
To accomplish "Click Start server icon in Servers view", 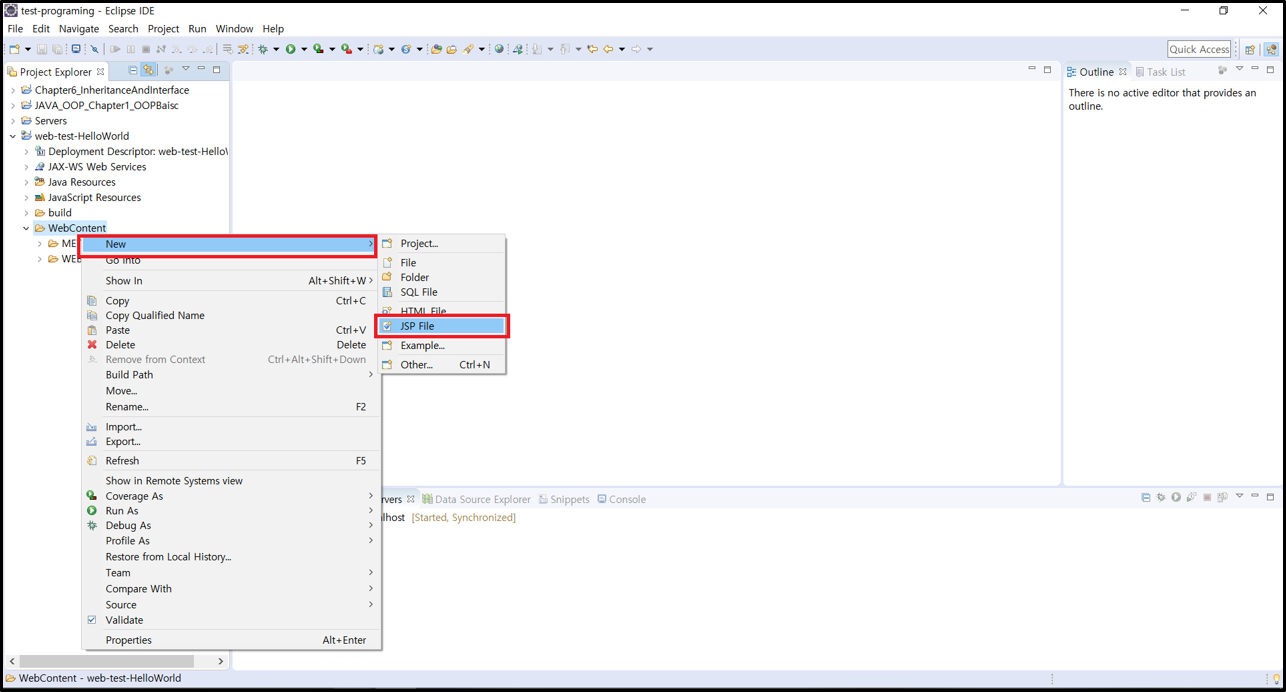I will click(x=1176, y=497).
